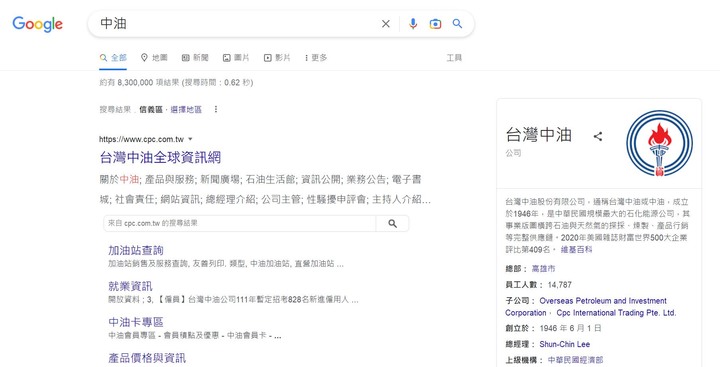Open the three-dot options next to 選擇地區
This screenshot has width=720, height=367.
[216, 109]
